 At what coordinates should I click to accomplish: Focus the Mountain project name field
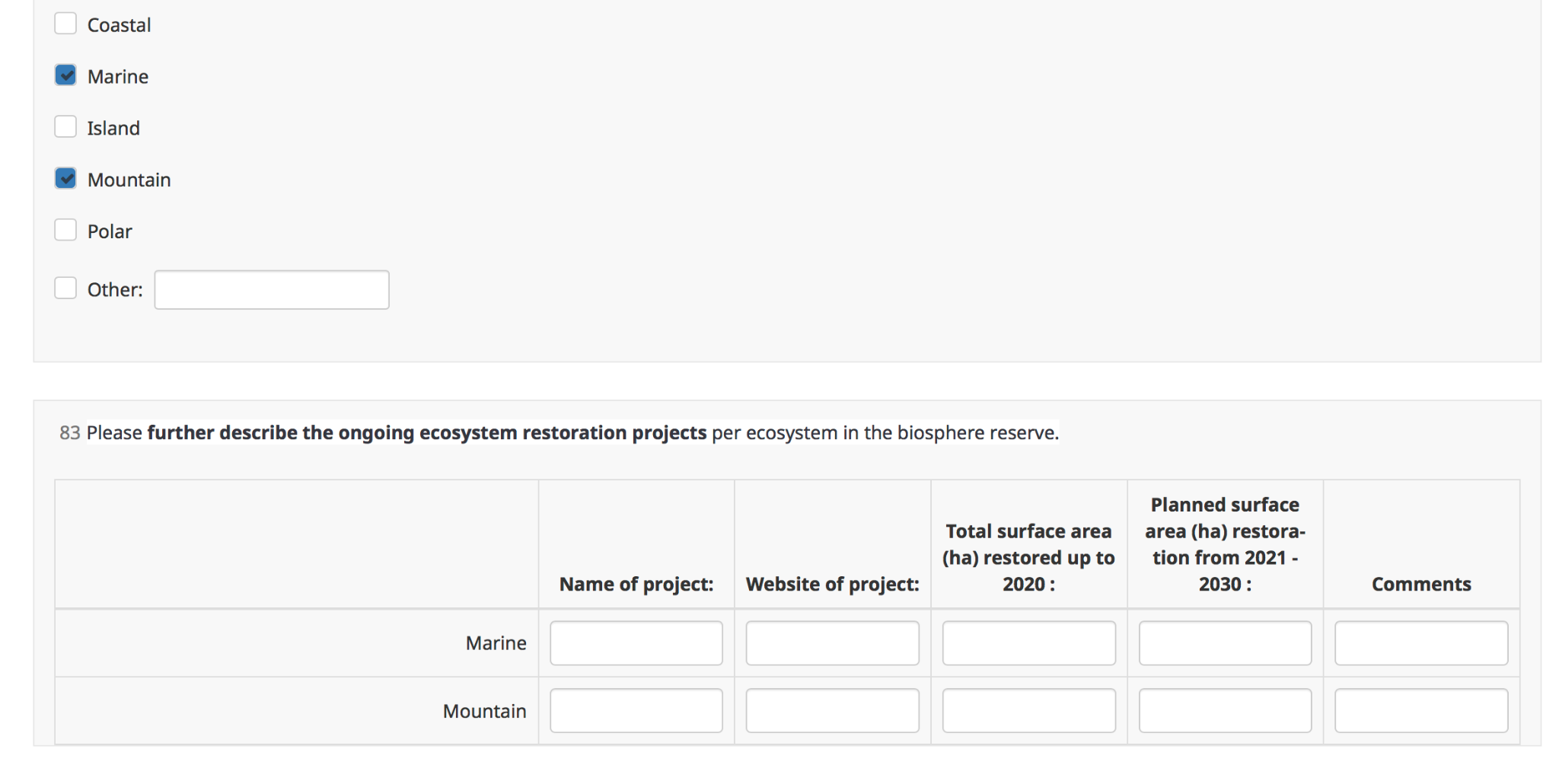(x=636, y=711)
